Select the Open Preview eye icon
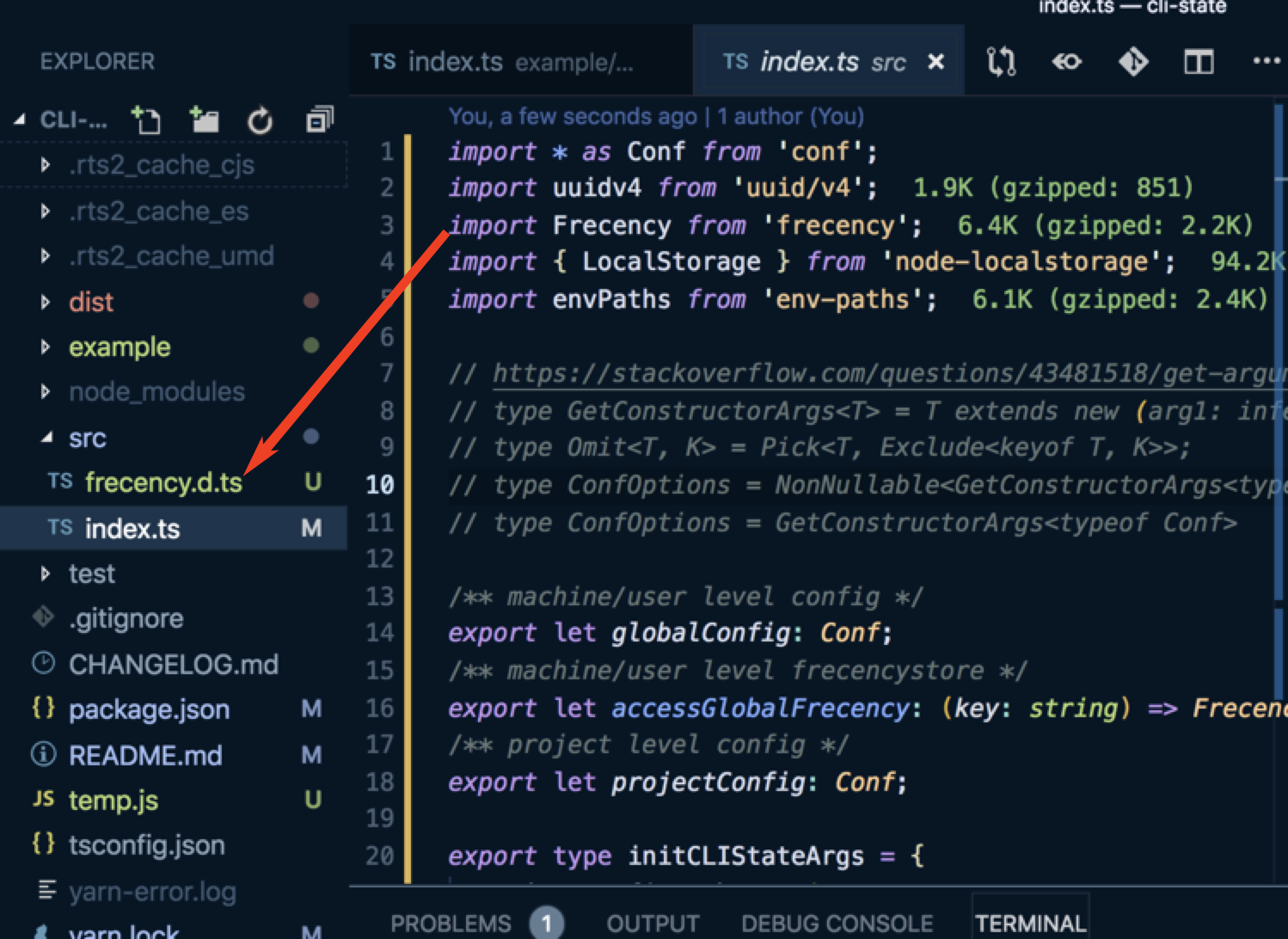The height and width of the screenshot is (939, 1288). [1066, 61]
